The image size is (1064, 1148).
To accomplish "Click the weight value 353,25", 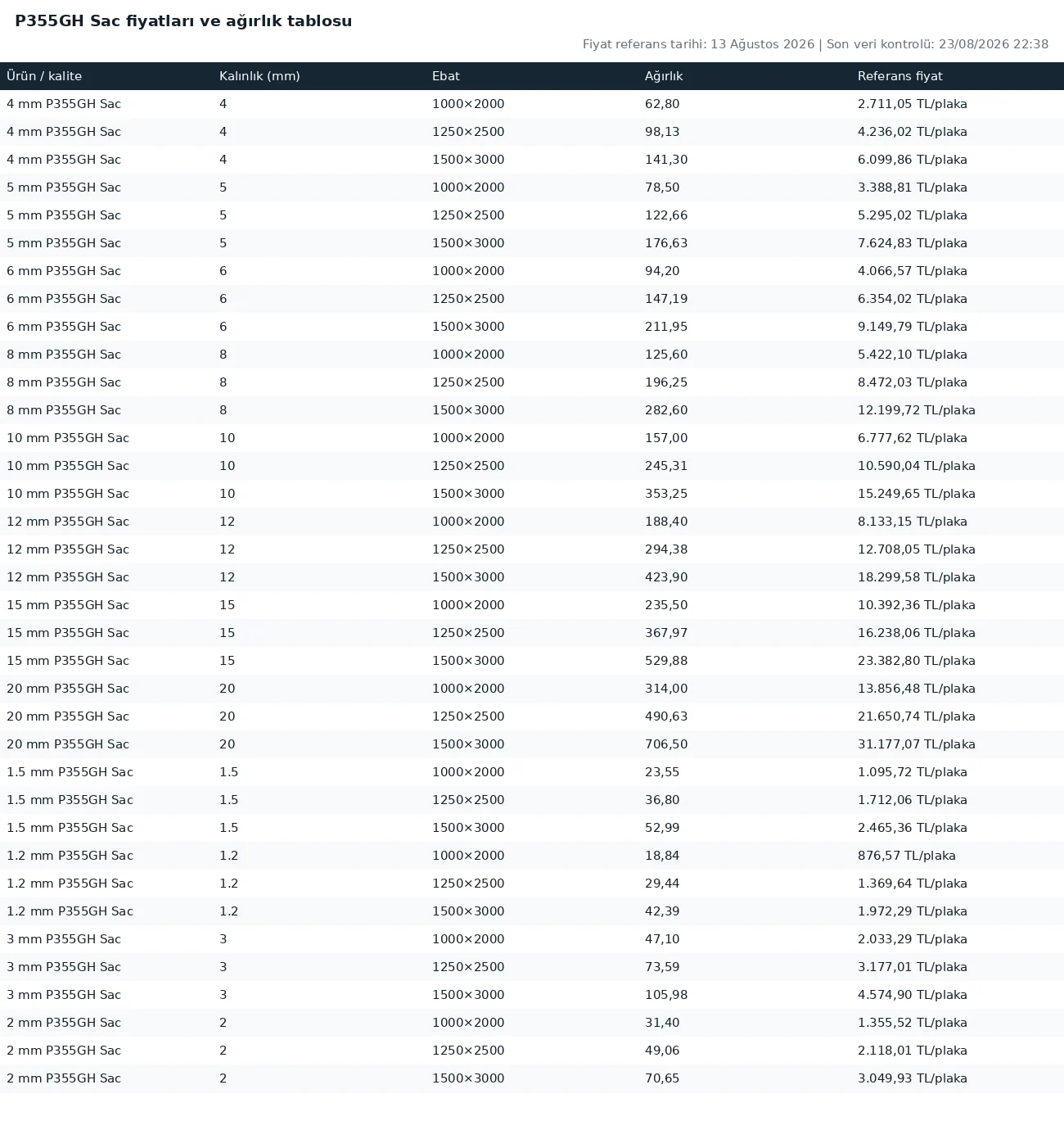I will tap(666, 494).
